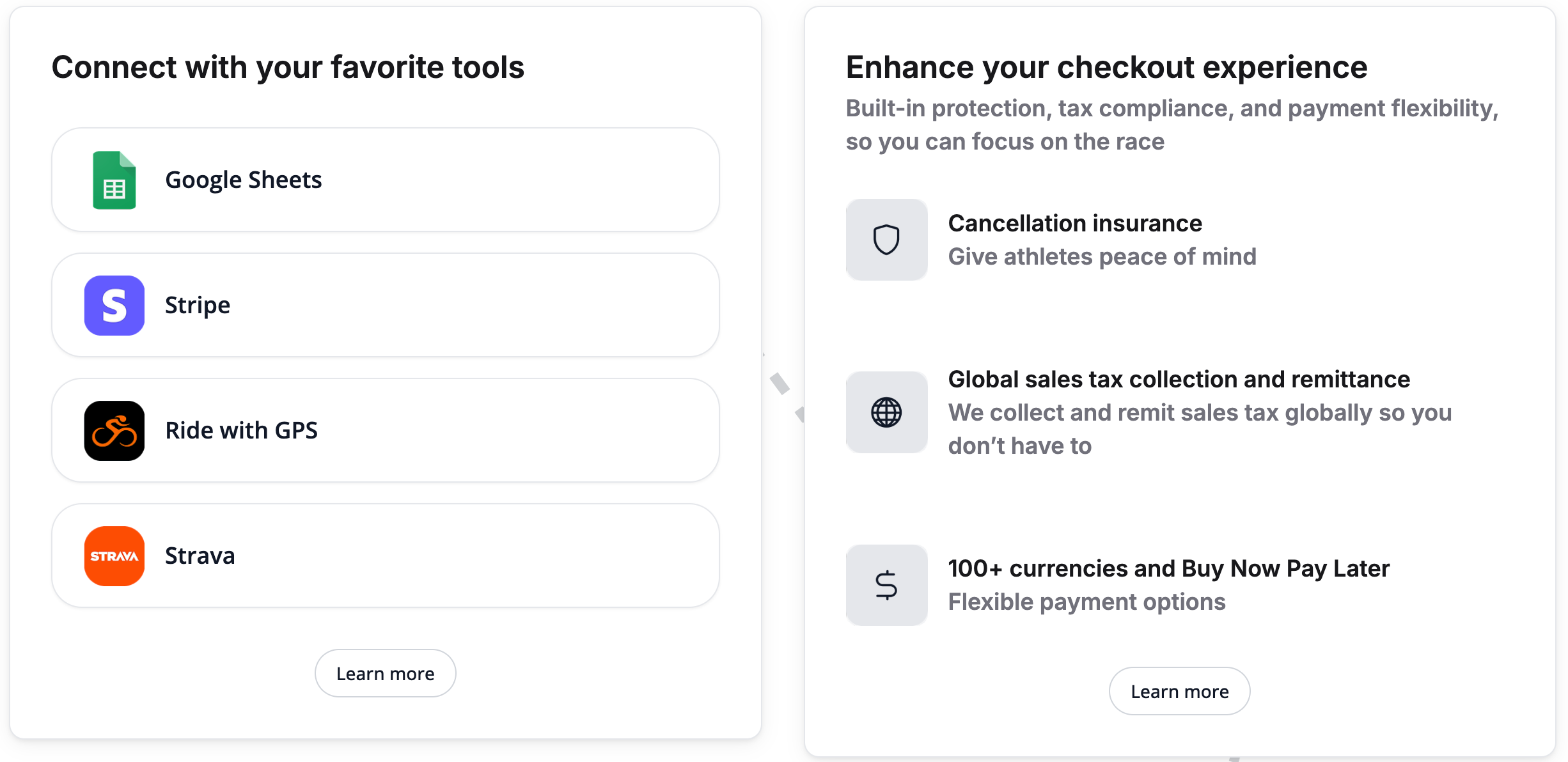
Task: Click the purple Stripe S logo
Action: point(114,306)
